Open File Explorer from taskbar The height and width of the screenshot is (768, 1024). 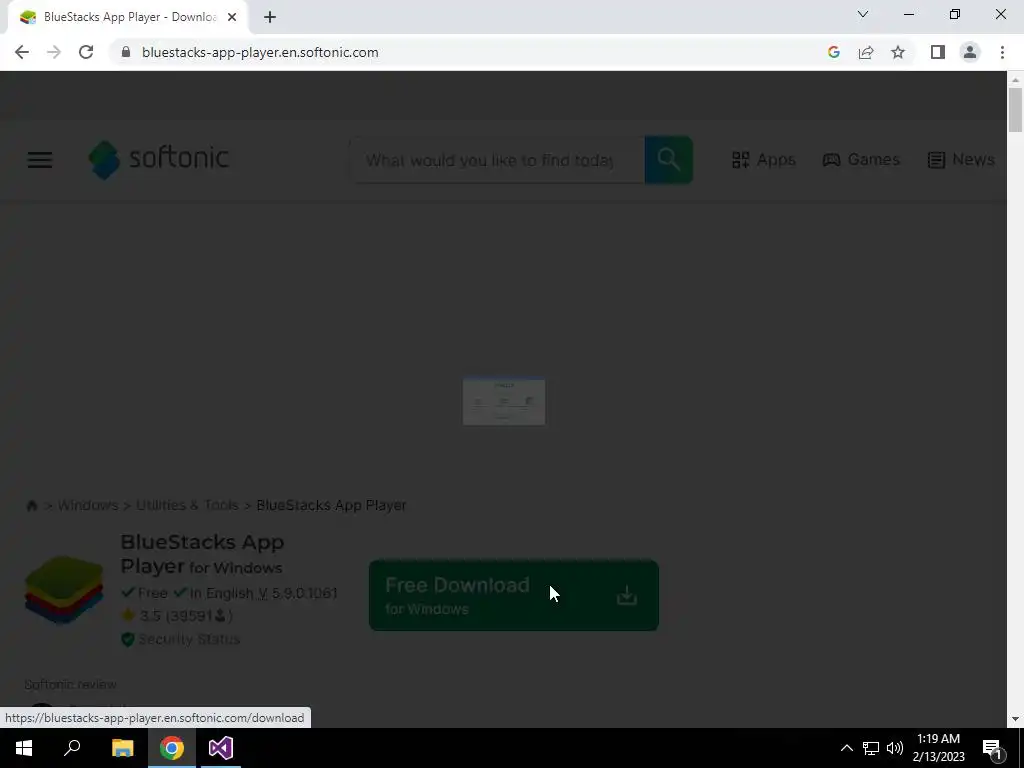pyautogui.click(x=122, y=748)
